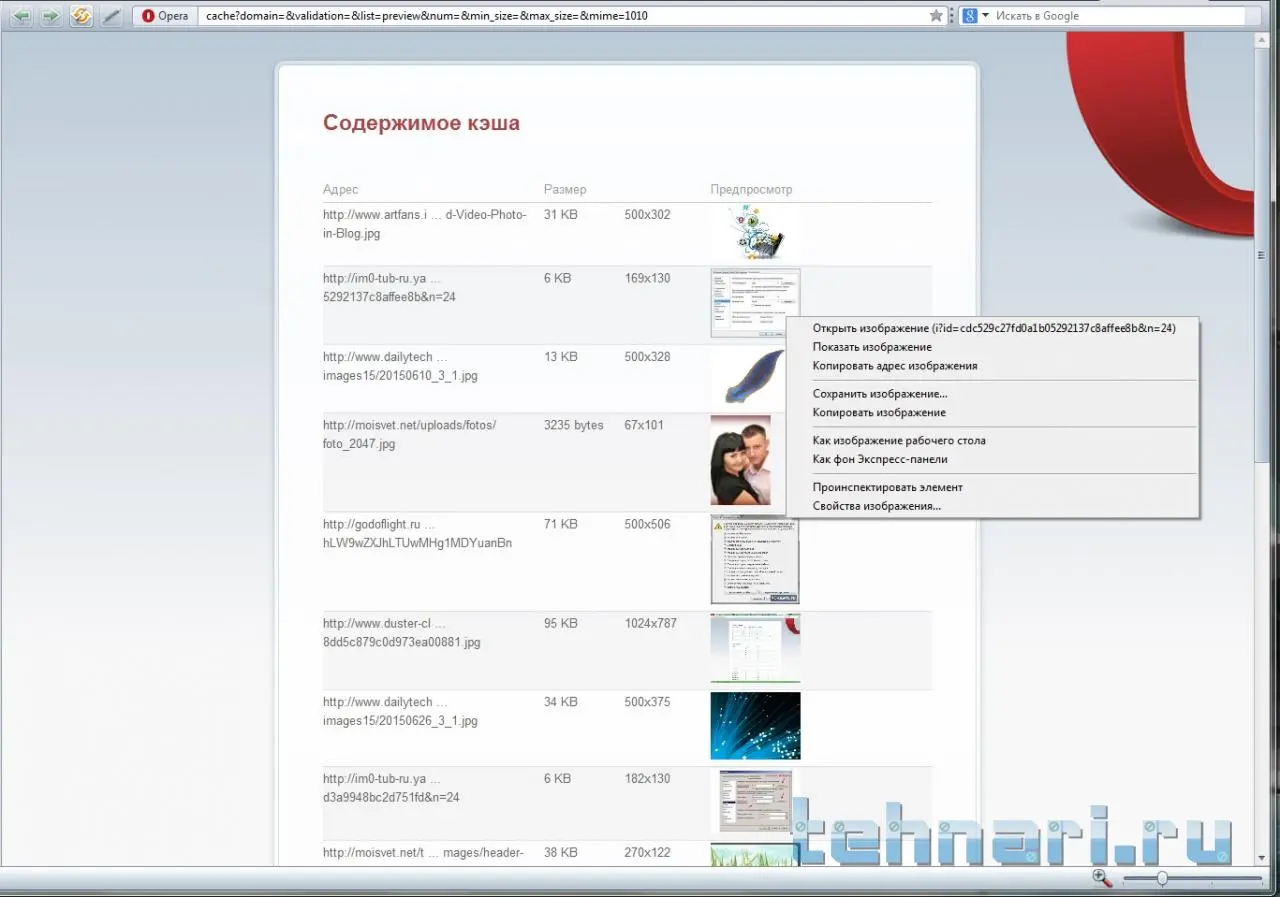Image resolution: width=1280 pixels, height=897 pixels.
Task: Click the Forward arrow navigation button
Action: [x=51, y=16]
